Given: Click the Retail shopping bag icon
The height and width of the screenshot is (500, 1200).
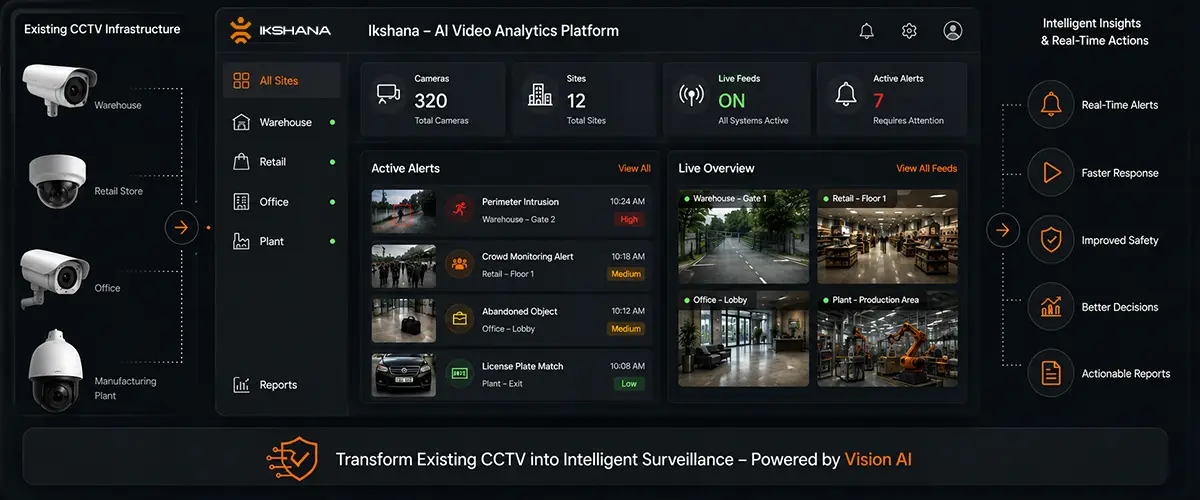Looking at the screenshot, I should click(x=241, y=162).
